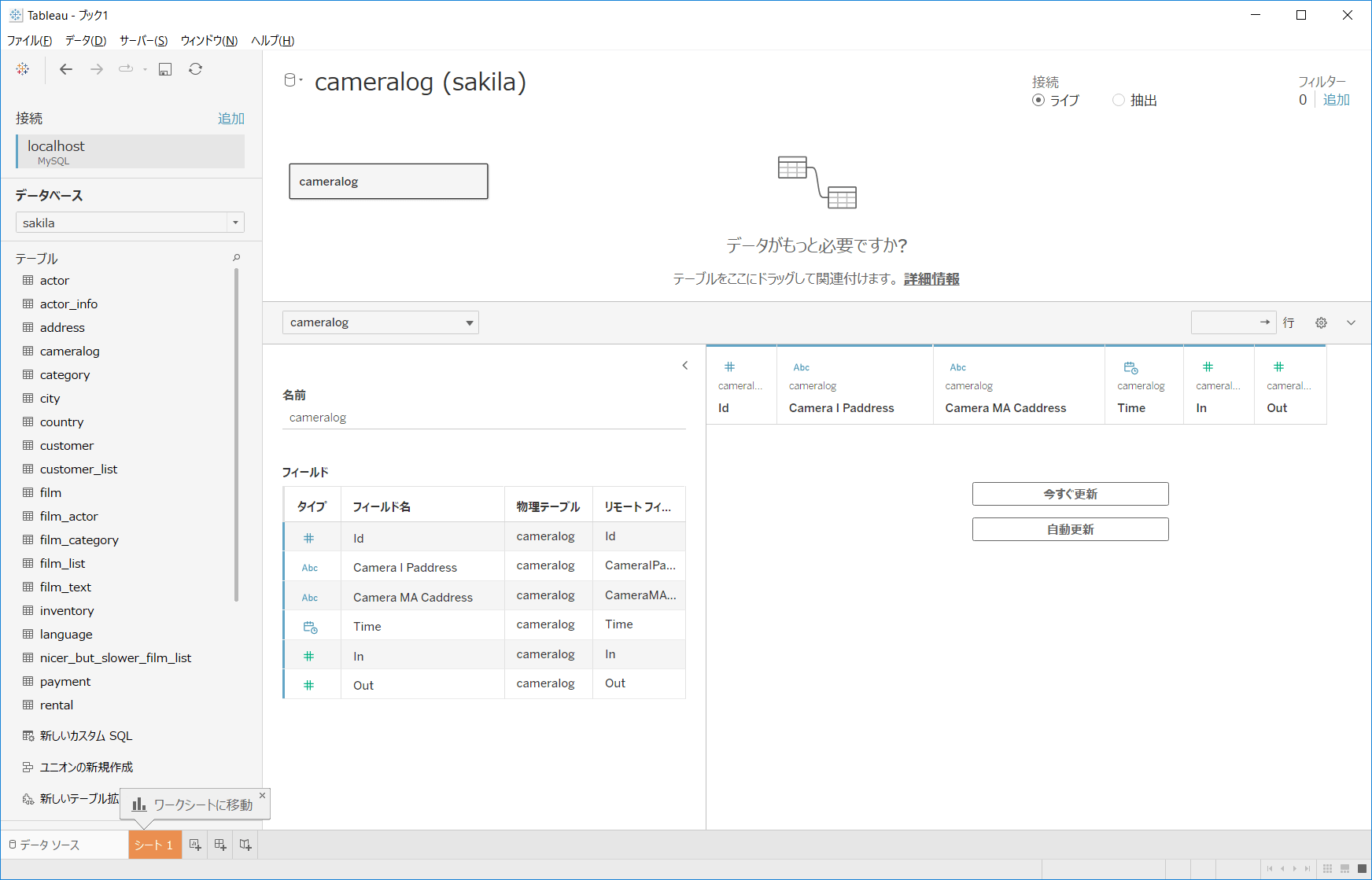Click the 今すぐ更新 button
The height and width of the screenshot is (880, 1372).
pyautogui.click(x=1070, y=494)
